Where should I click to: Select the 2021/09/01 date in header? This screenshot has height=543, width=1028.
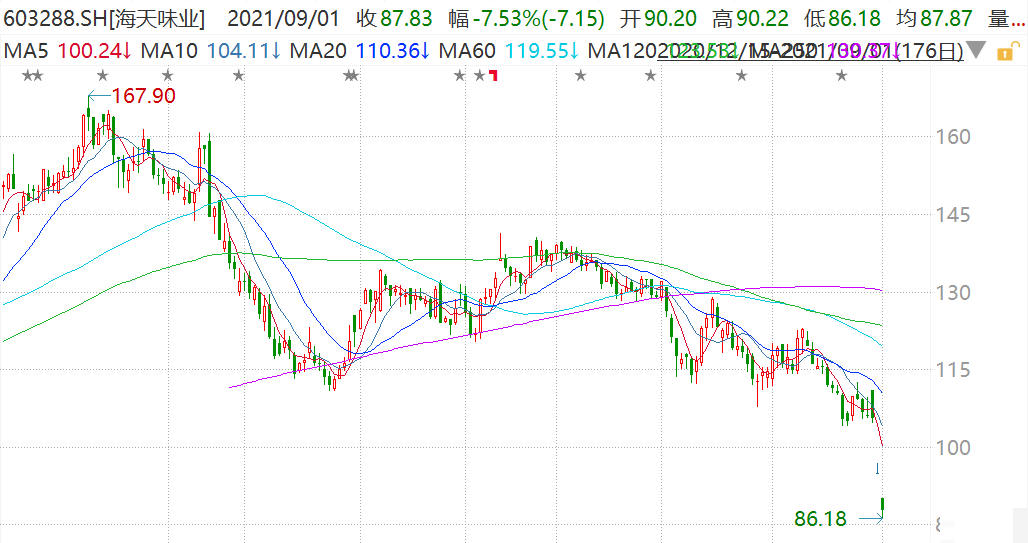[x=284, y=18]
